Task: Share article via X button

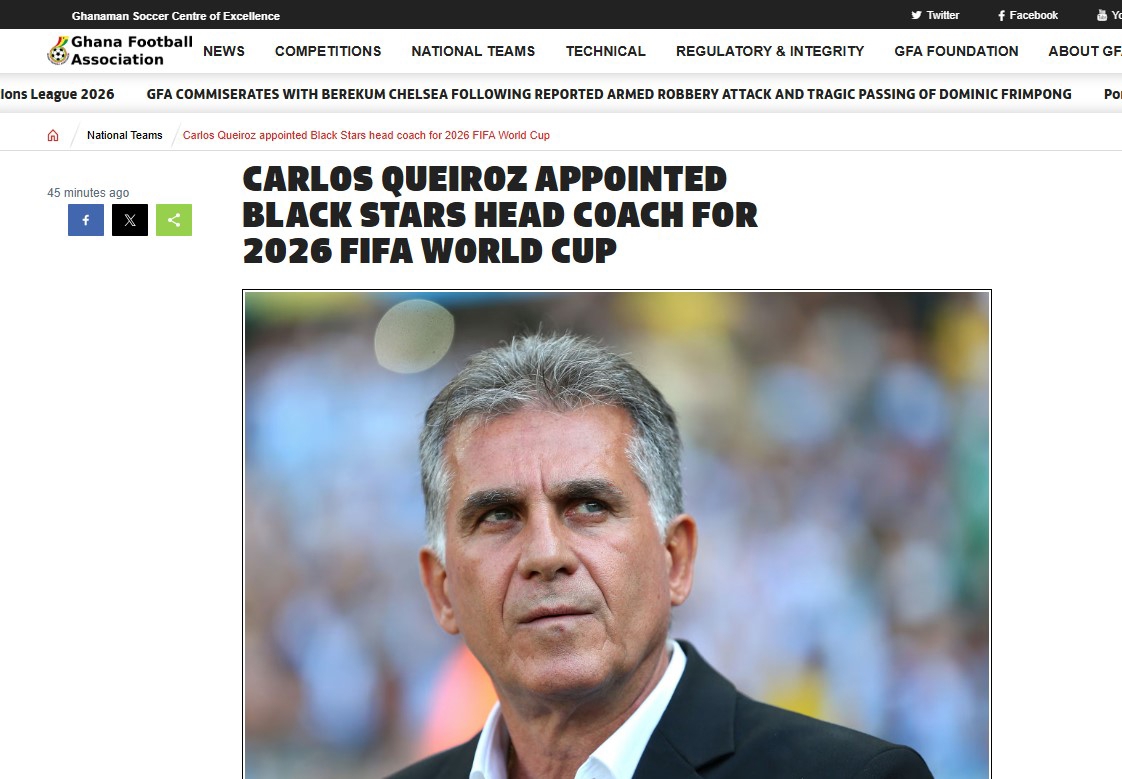Action: point(130,220)
